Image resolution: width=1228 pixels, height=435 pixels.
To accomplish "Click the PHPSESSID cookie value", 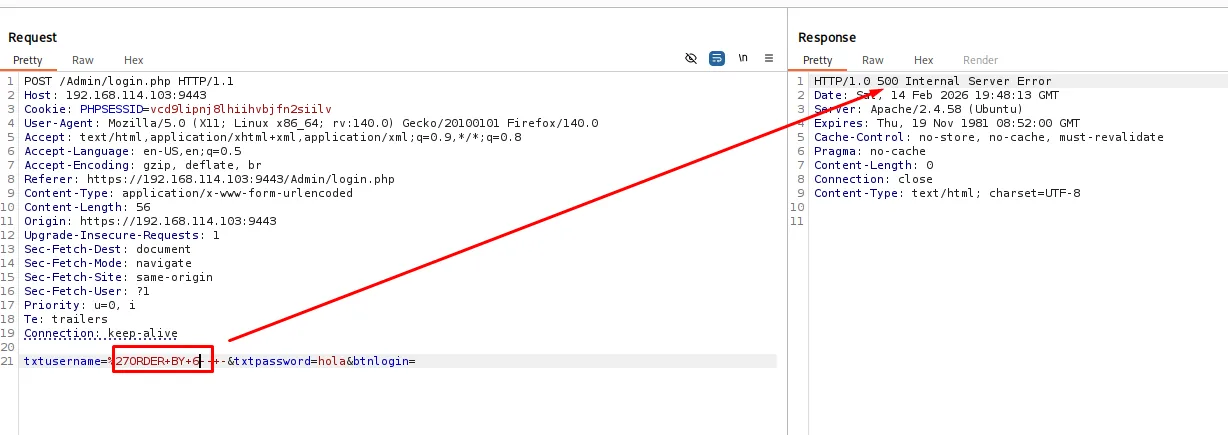I will pos(239,109).
